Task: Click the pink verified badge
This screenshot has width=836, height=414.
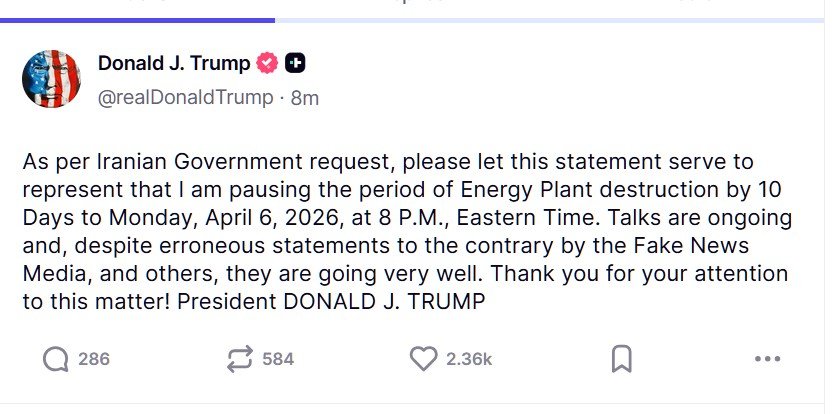Action: (x=267, y=63)
